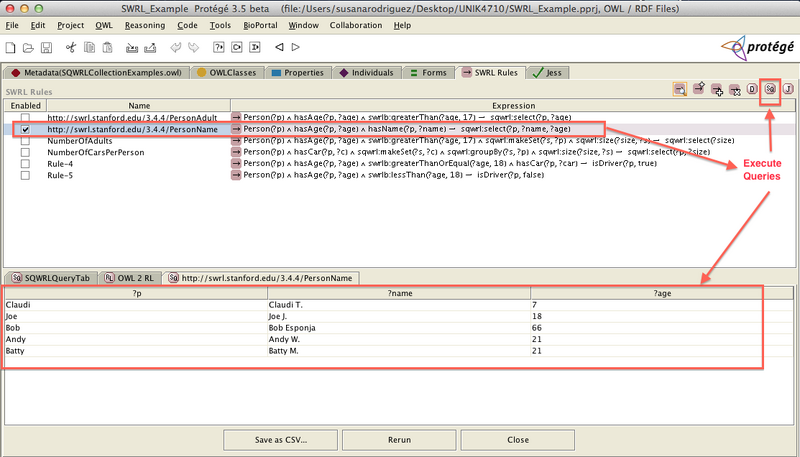Viewport: 800px width, 457px height.
Task: Click the Expression column header
Action: pyautogui.click(x=513, y=106)
